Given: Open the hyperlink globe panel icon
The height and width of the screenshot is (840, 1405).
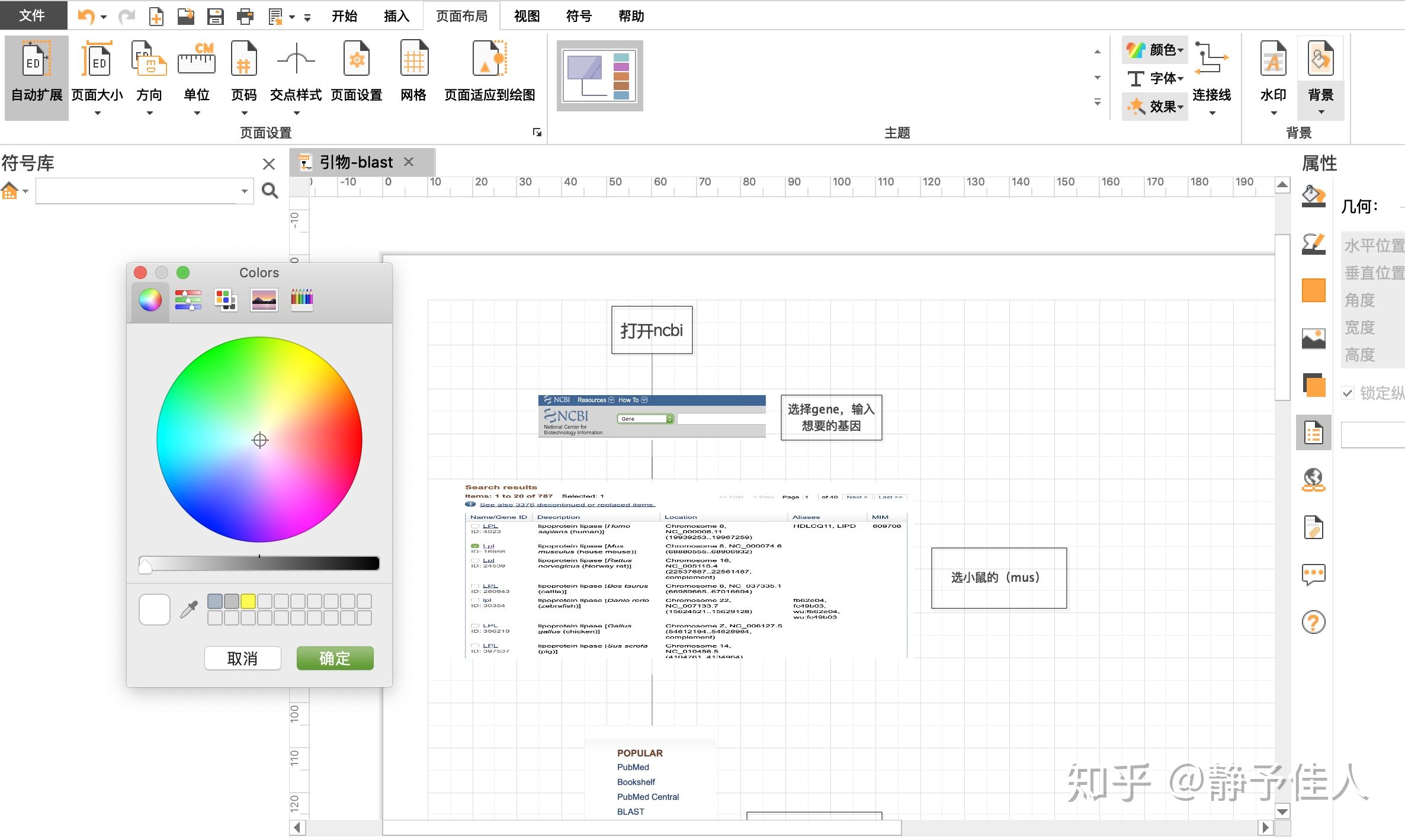Looking at the screenshot, I should point(1313,480).
